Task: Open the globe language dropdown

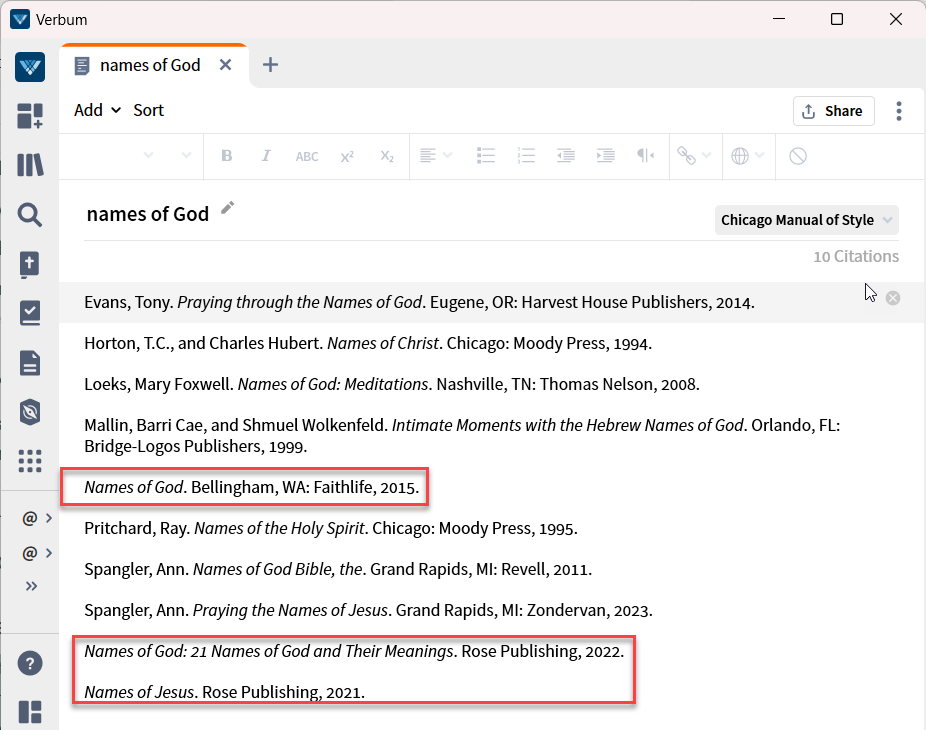Action: tap(748, 156)
